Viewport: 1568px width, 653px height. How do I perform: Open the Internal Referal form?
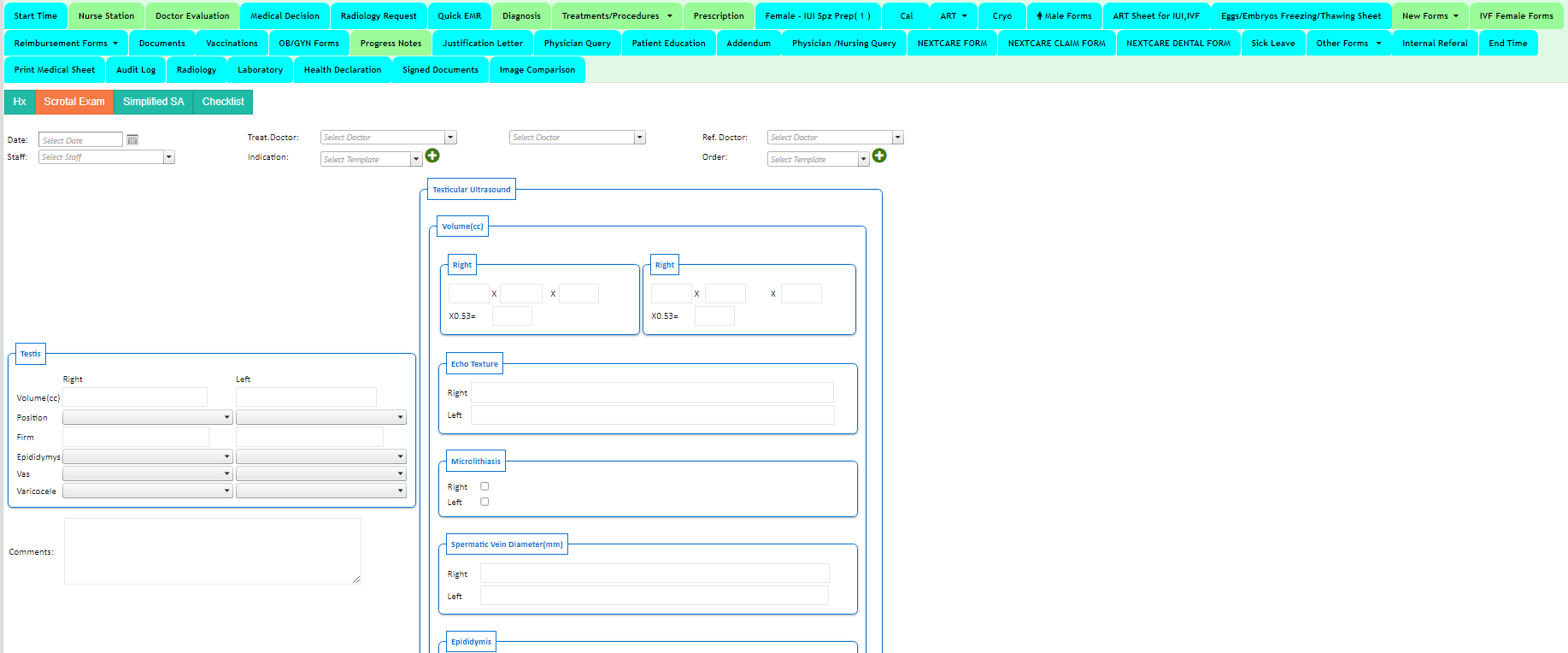(1435, 44)
